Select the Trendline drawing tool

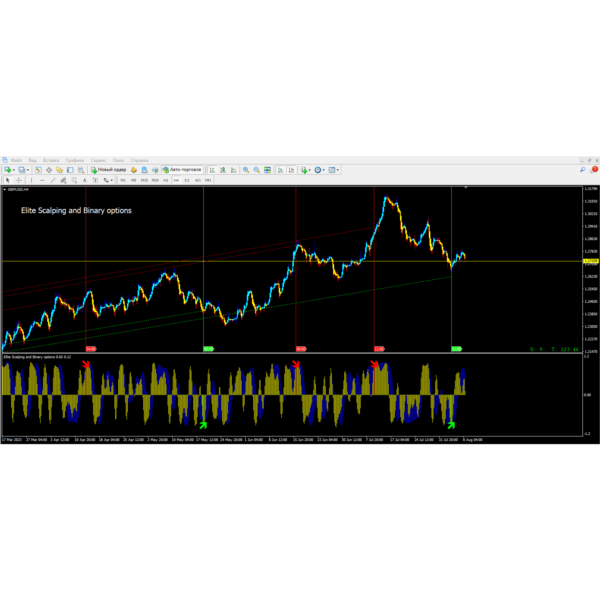[53, 180]
